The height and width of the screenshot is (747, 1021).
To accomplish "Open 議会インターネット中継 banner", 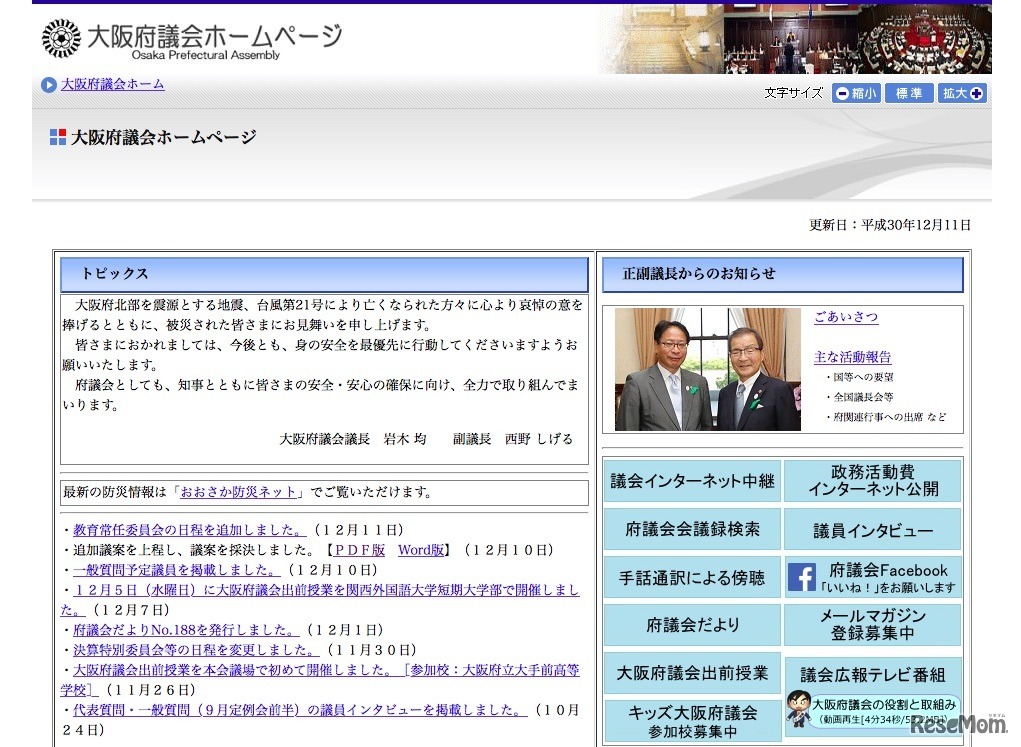I will (x=692, y=481).
